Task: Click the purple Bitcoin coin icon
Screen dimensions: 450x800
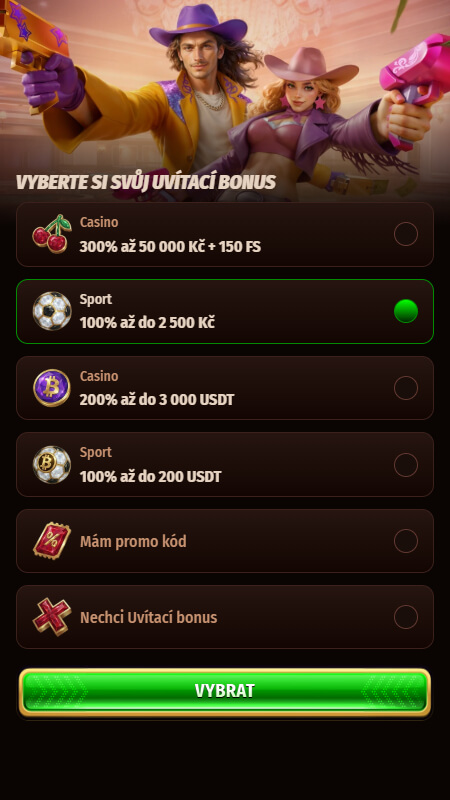Action: [x=52, y=388]
